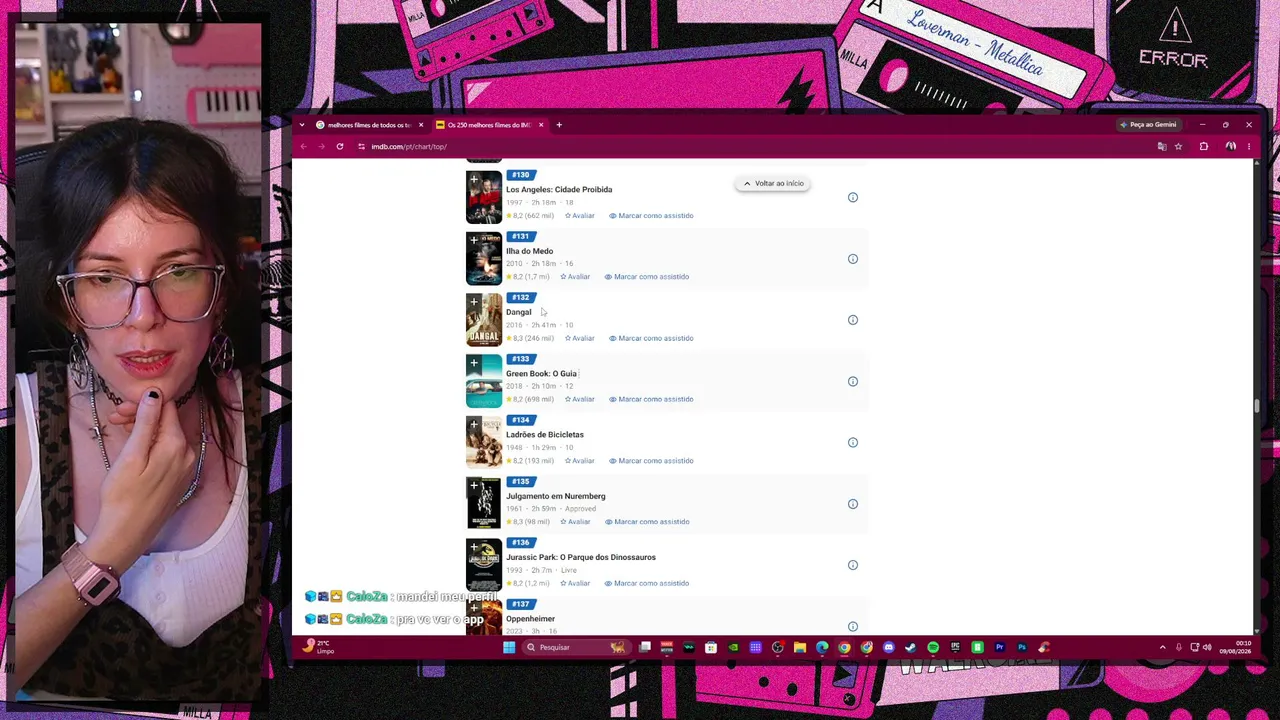The image size is (1280, 720).
Task: Close the IMDb top 250 tab
Action: [541, 125]
